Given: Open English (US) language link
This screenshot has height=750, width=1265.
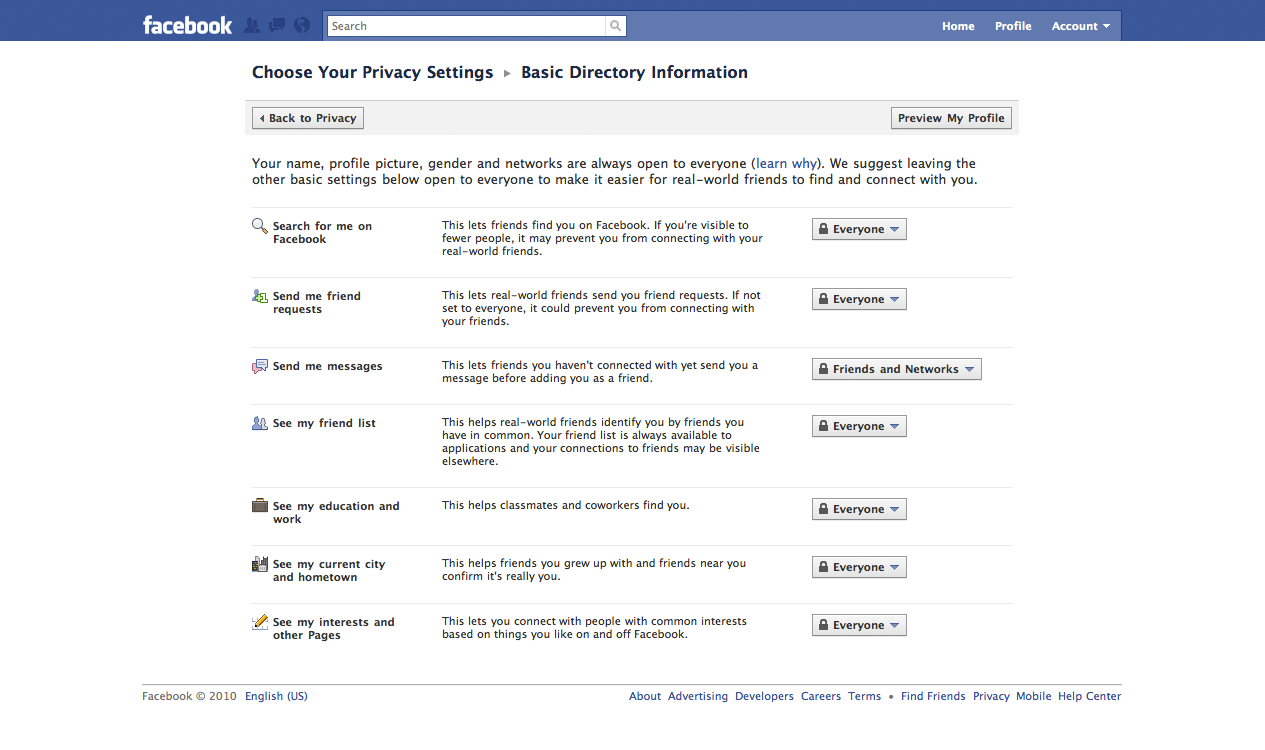Looking at the screenshot, I should click(x=276, y=696).
